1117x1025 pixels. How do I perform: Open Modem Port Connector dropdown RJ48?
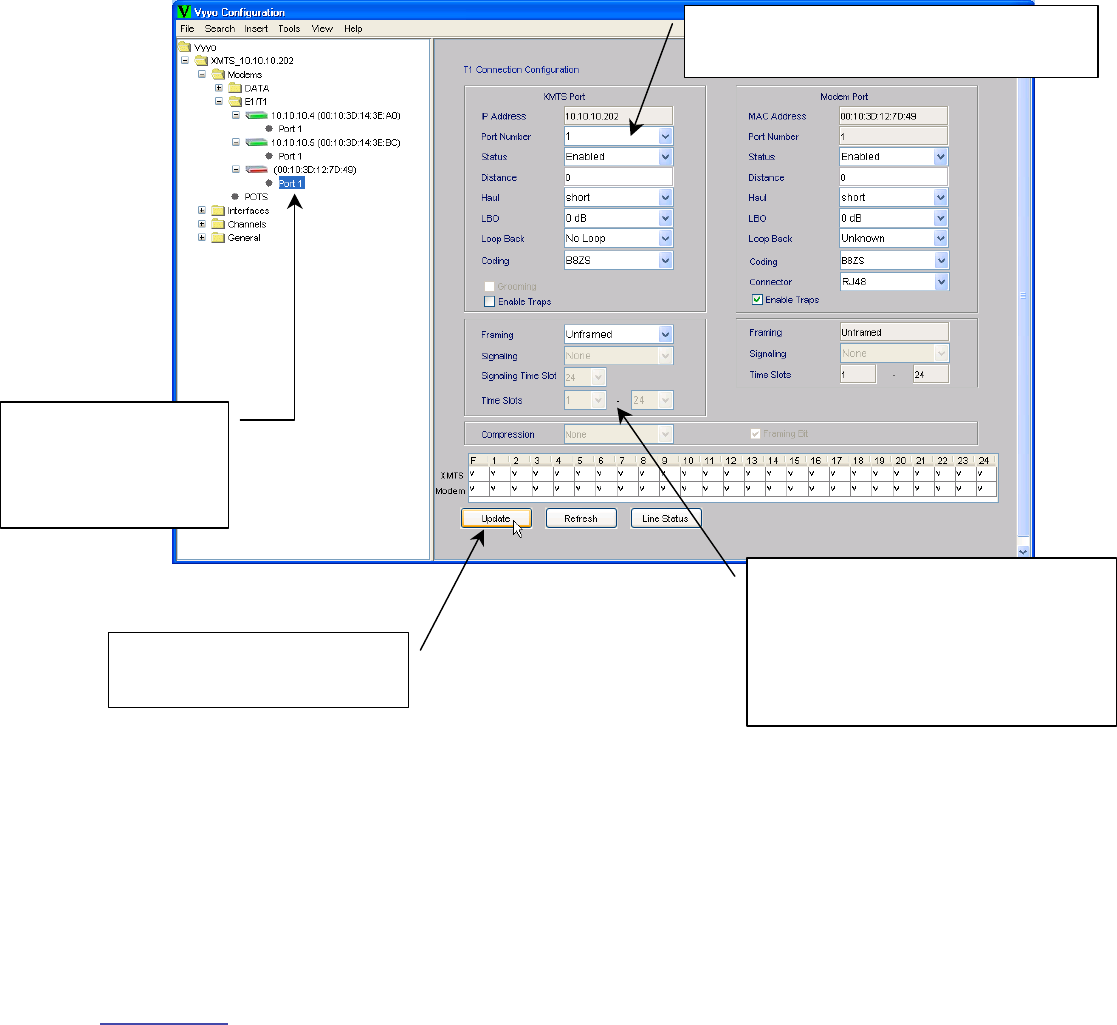coord(941,282)
